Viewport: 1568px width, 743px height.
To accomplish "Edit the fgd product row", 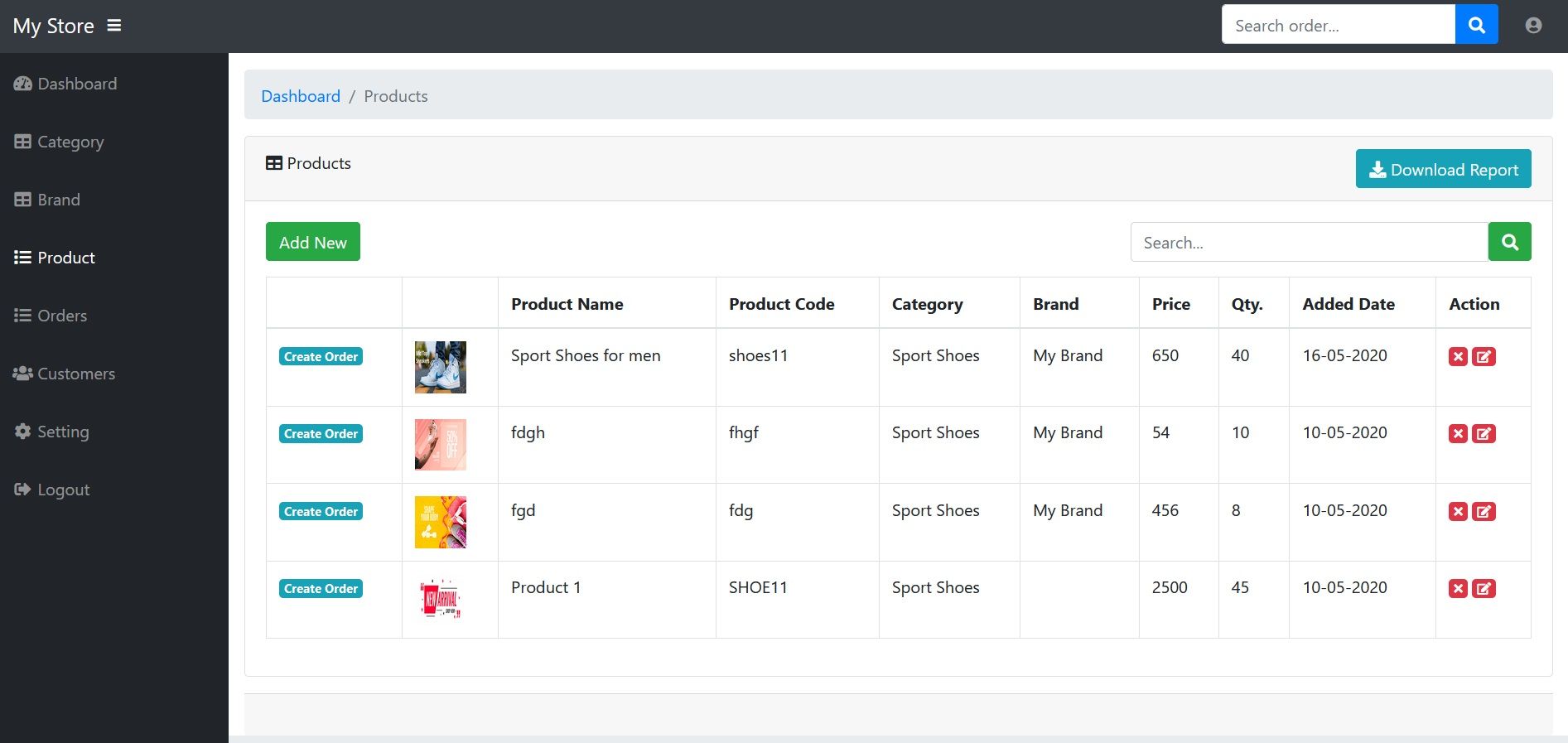I will click(1484, 512).
